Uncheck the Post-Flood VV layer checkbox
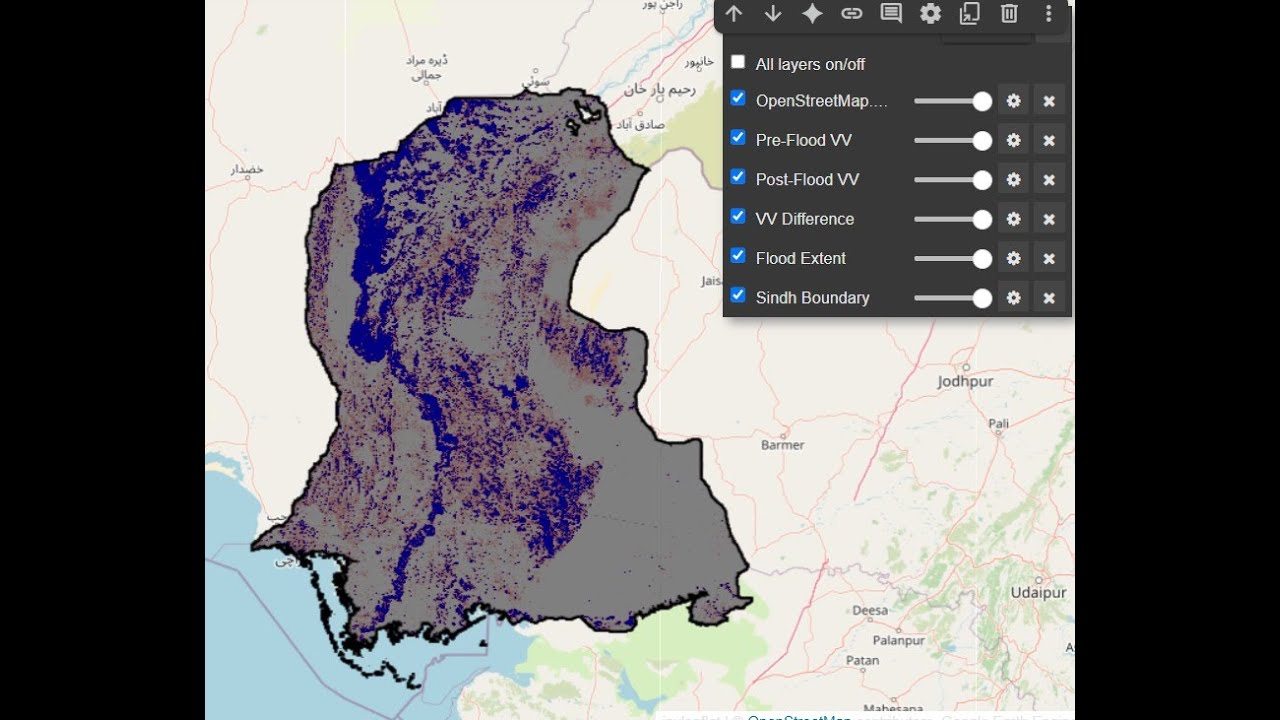The image size is (1280, 720). click(738, 177)
